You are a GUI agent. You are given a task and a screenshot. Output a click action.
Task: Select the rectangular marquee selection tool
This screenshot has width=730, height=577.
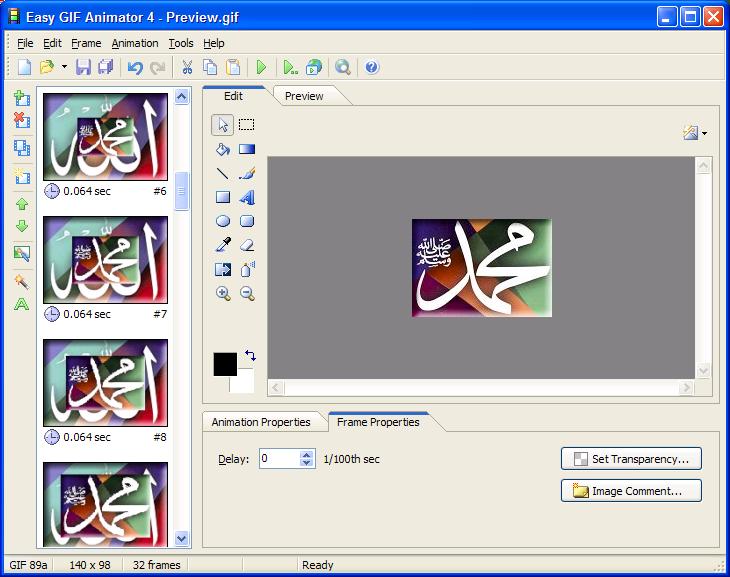[x=246, y=124]
